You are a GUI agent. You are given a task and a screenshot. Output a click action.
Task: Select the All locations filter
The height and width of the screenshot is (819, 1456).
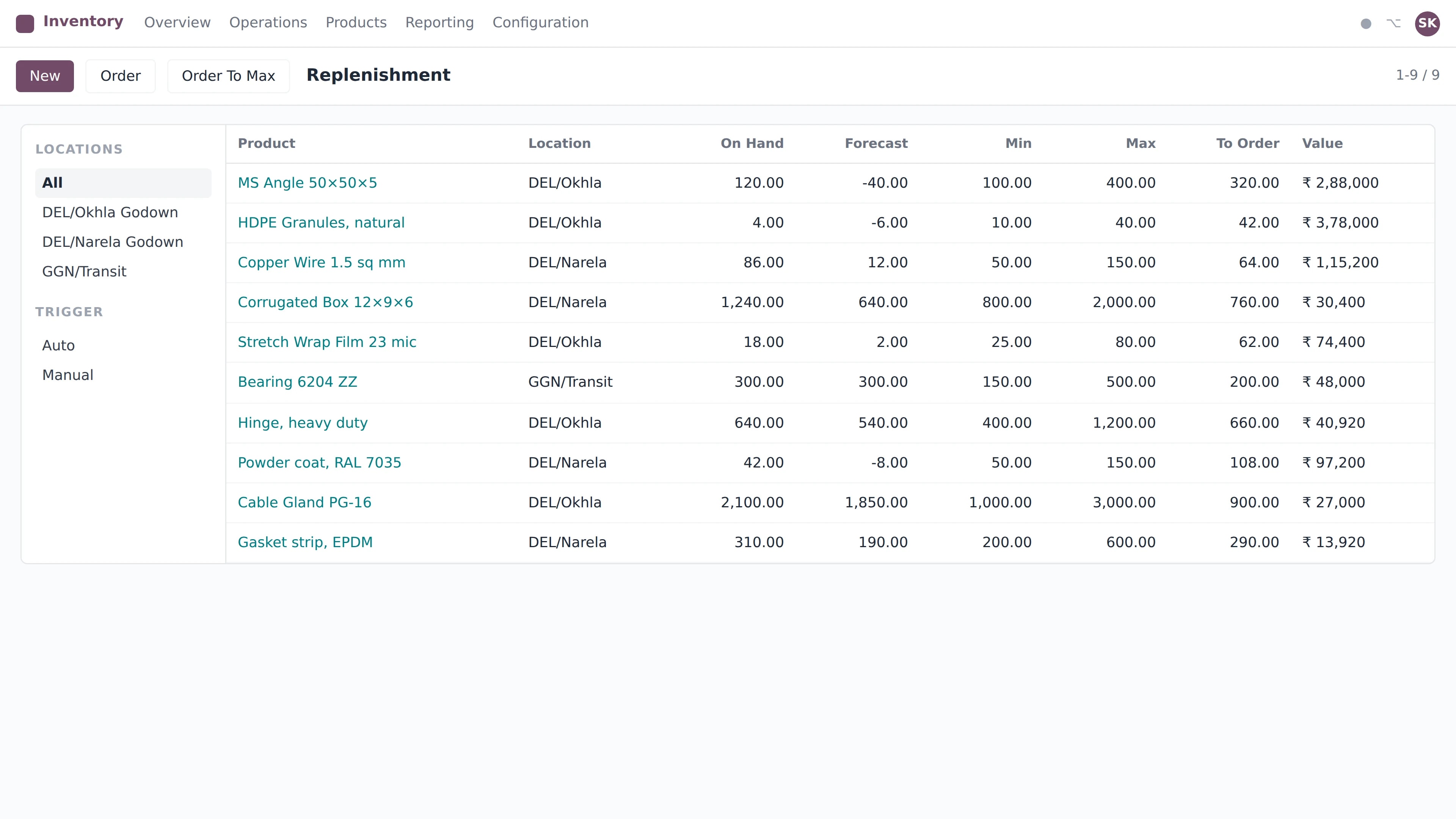123,182
